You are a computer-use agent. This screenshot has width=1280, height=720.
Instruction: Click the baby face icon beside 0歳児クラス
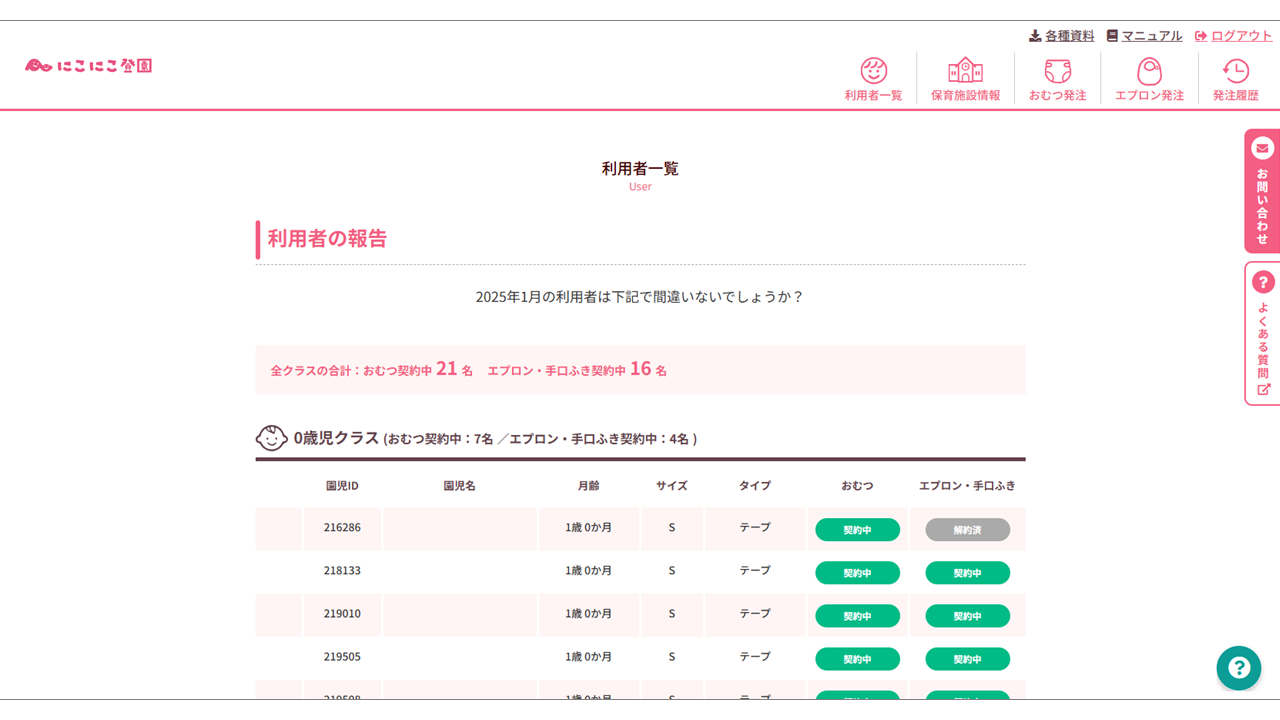tap(271, 438)
